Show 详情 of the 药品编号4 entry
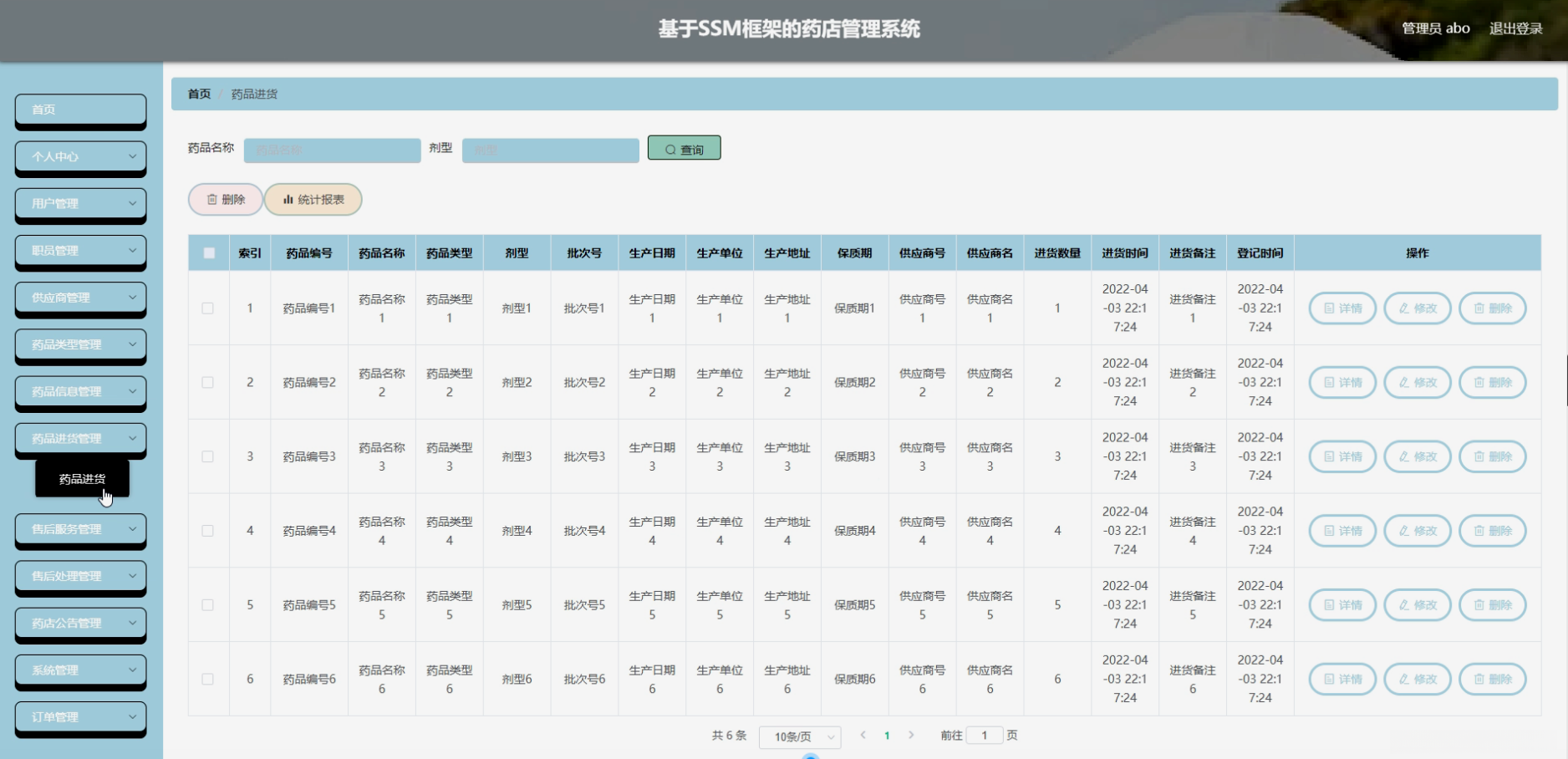1568x759 pixels. click(1342, 531)
